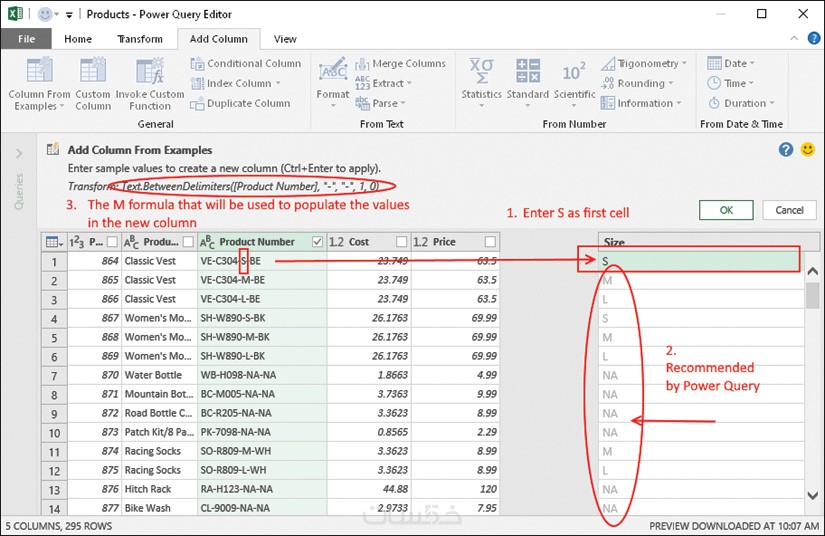
Task: Click the feedback smiley in title bar
Action: click(46, 14)
